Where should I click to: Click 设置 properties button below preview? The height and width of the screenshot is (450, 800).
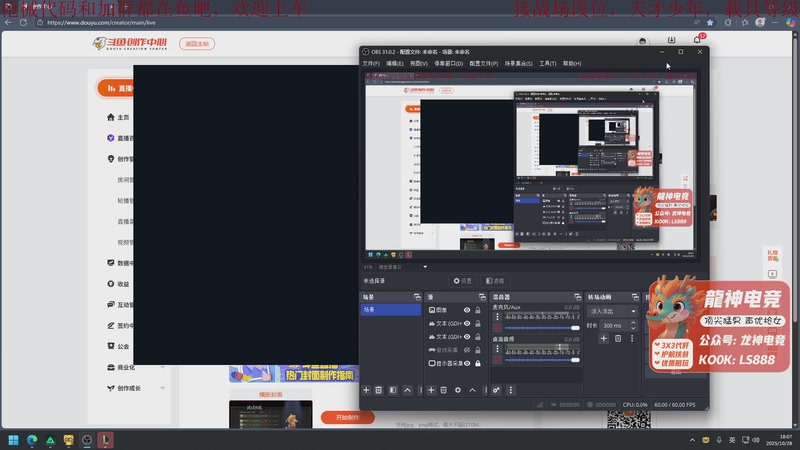[x=462, y=281]
